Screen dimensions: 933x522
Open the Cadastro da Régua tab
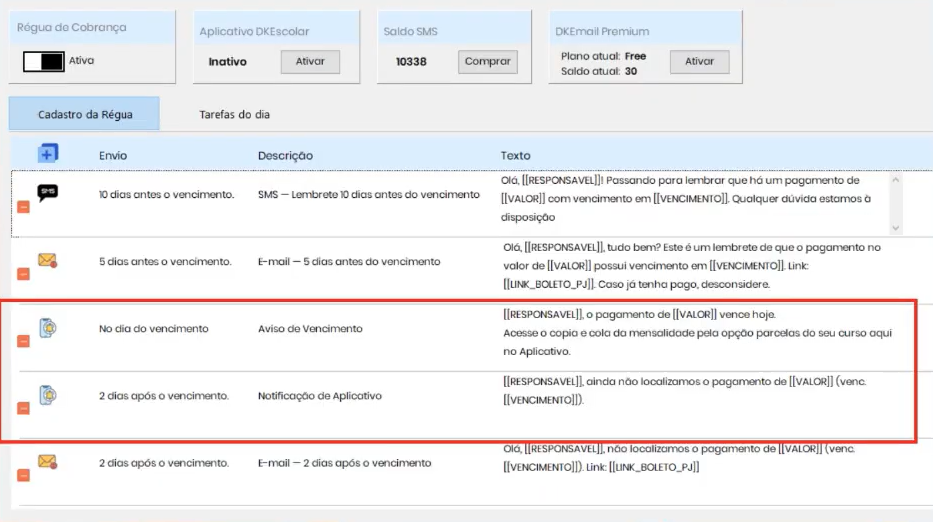(84, 114)
